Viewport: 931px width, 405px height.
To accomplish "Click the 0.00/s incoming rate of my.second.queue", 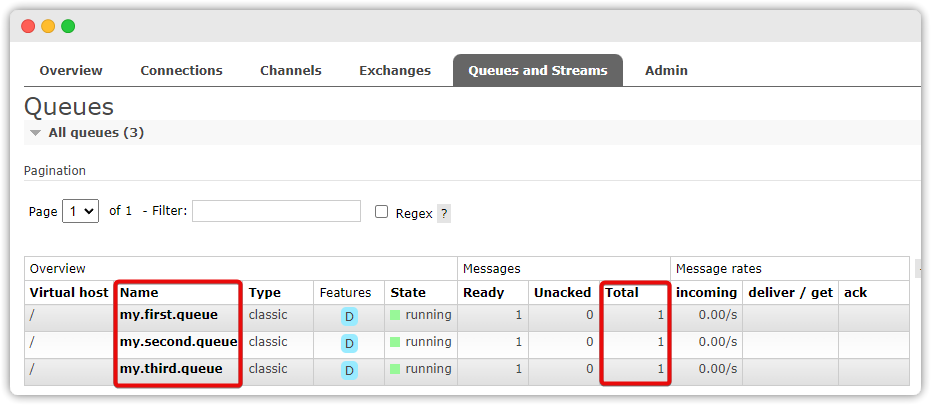I will (x=718, y=342).
